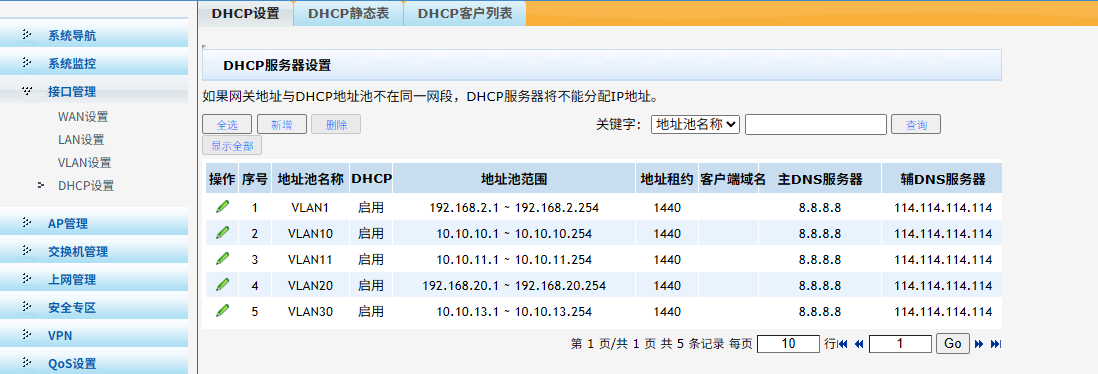Edit the VLAN1 pool with pencil icon
1098x374 pixels.
click(x=223, y=206)
